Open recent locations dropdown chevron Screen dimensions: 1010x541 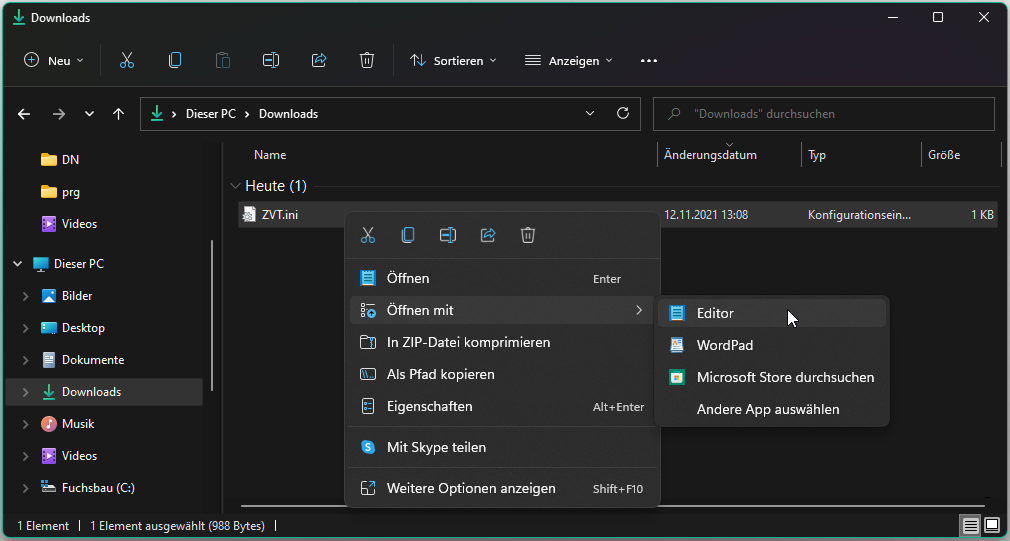click(x=90, y=114)
